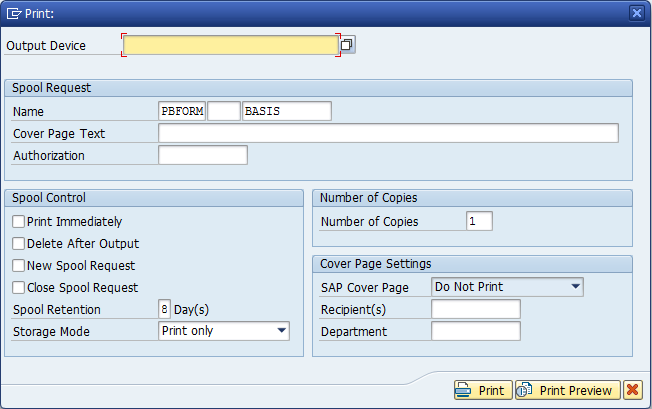
Task: Tick the Close Spool Request checkbox
Action: [18, 288]
